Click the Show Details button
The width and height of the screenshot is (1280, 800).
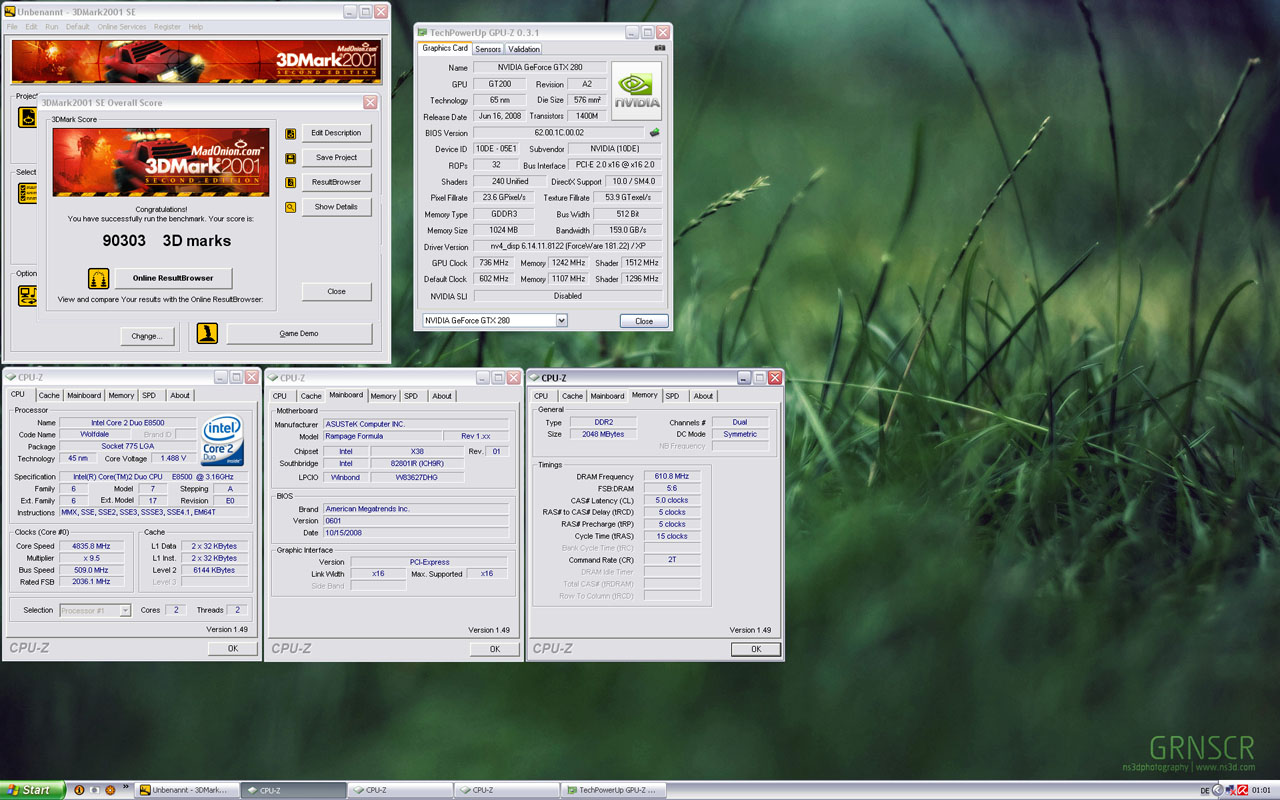click(336, 207)
